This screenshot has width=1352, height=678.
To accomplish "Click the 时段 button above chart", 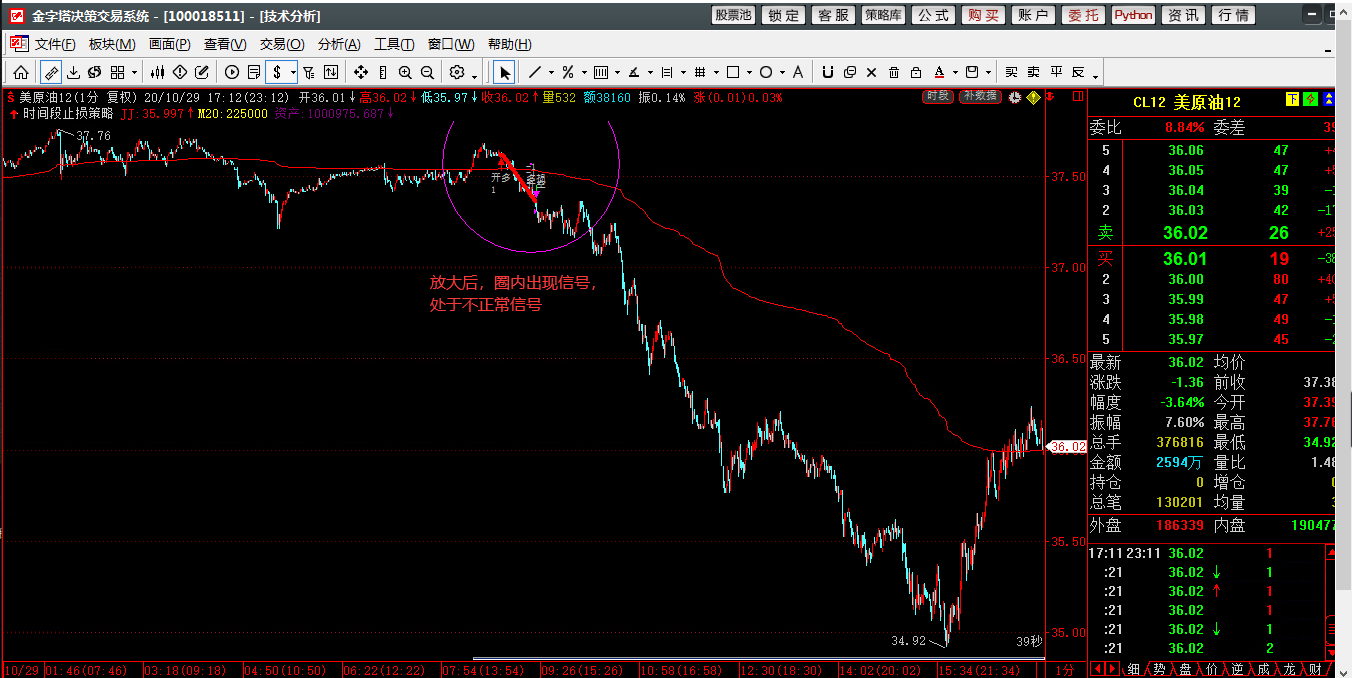I will coord(938,96).
